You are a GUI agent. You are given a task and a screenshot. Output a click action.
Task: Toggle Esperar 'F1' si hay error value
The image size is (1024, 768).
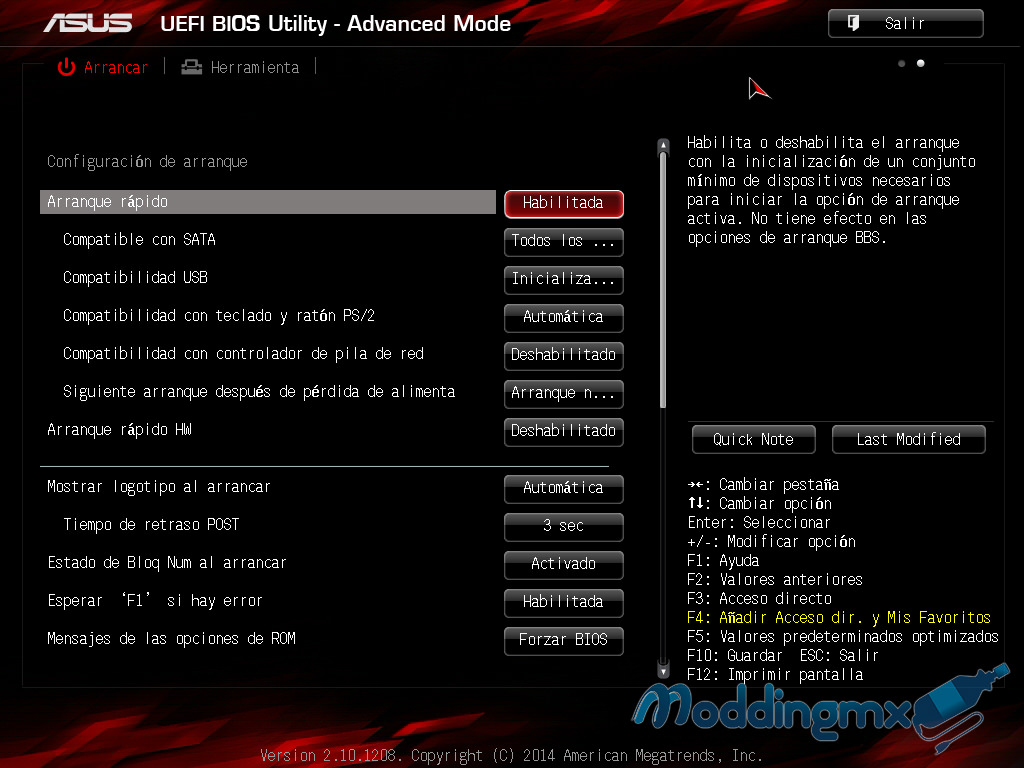point(564,601)
